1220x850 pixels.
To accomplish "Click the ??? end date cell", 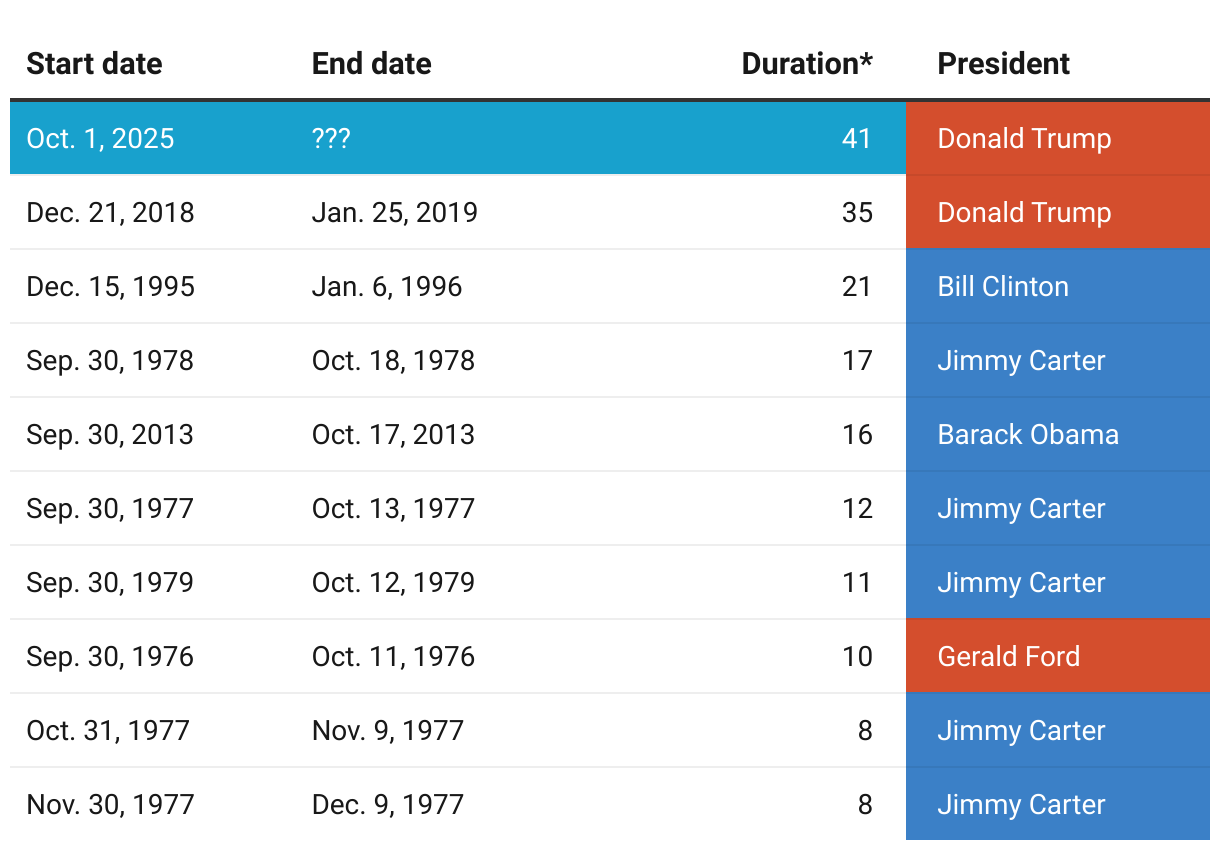I will [331, 138].
